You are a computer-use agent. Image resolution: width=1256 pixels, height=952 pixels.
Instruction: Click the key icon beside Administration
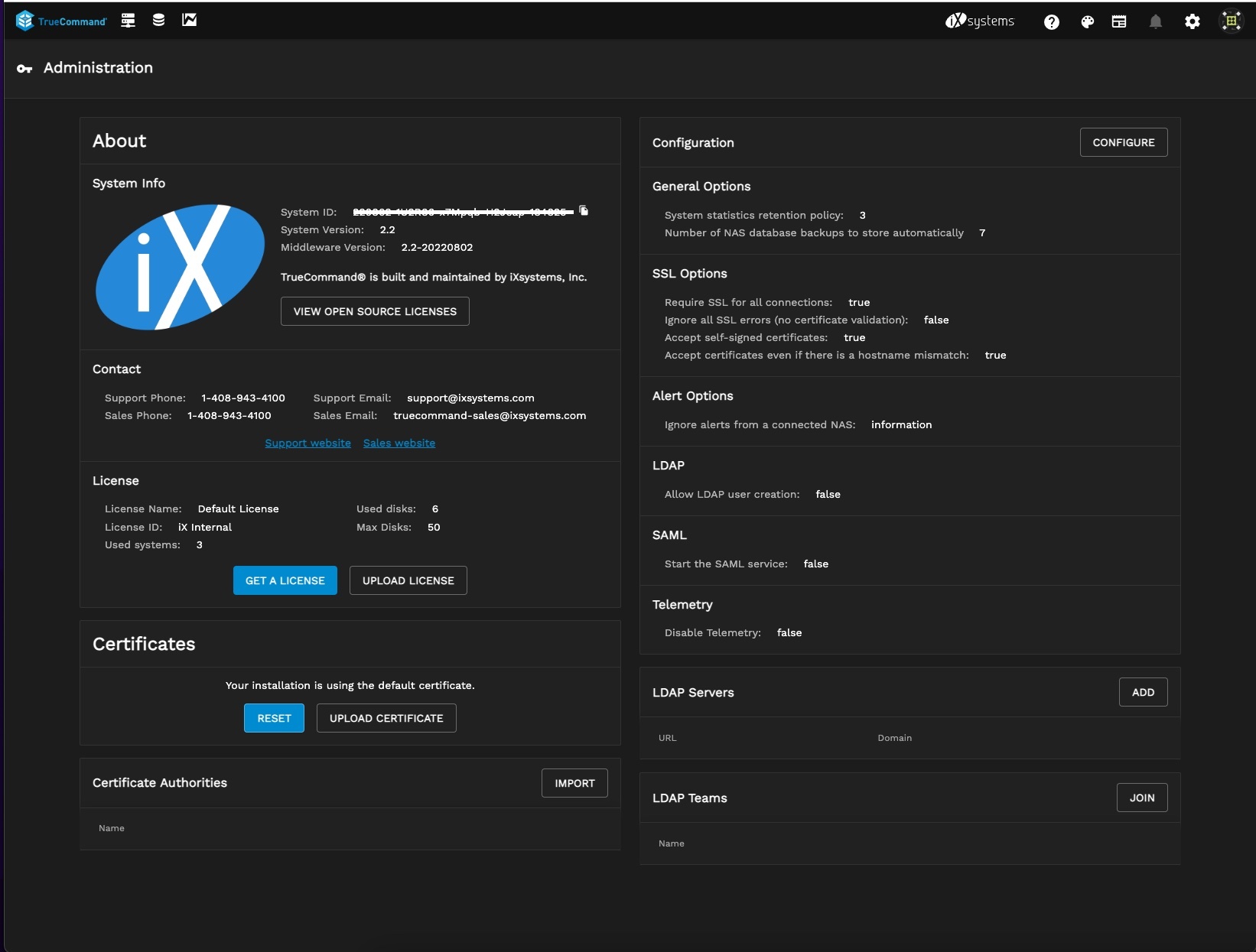point(24,69)
